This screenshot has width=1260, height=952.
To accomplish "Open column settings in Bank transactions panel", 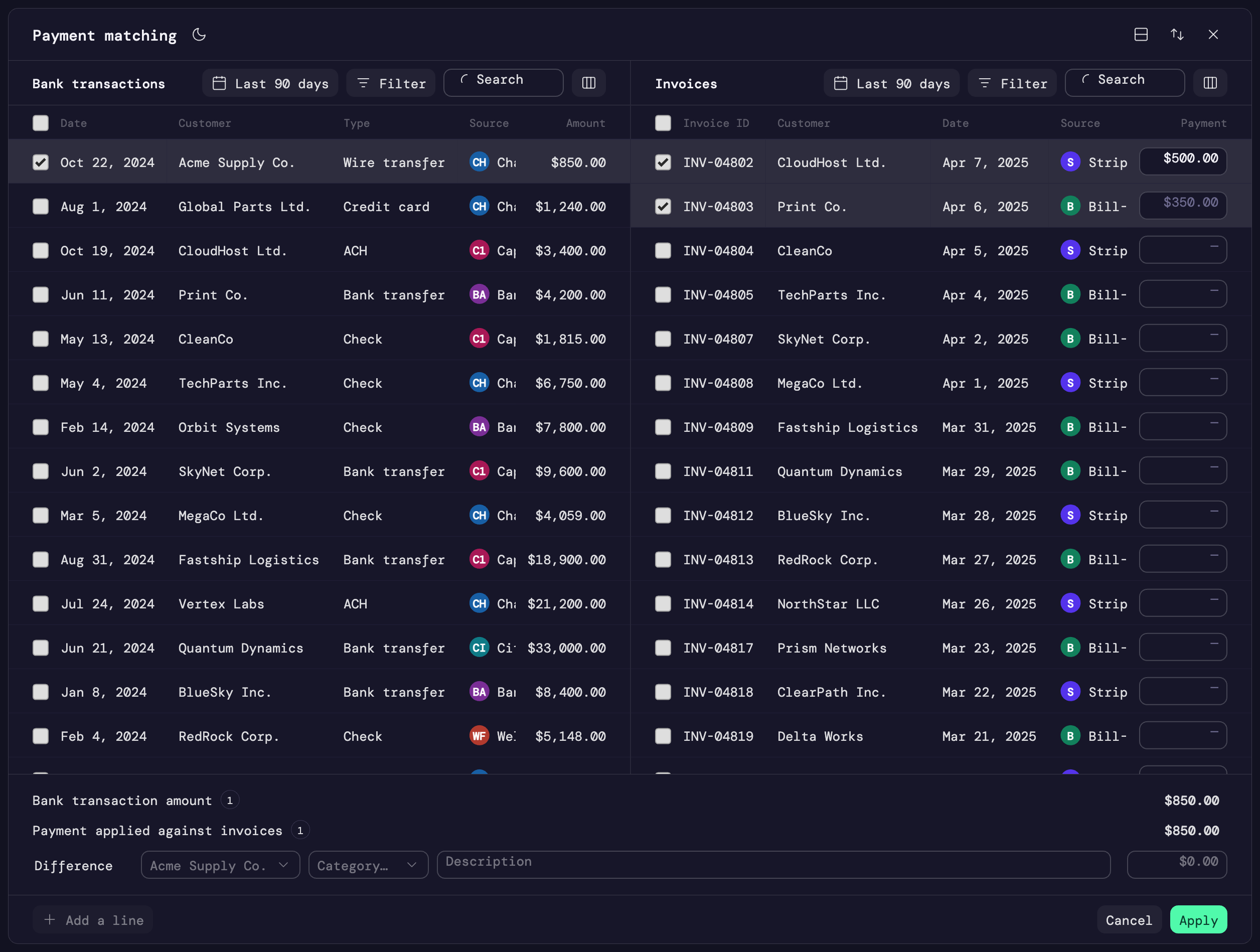I will coord(588,83).
